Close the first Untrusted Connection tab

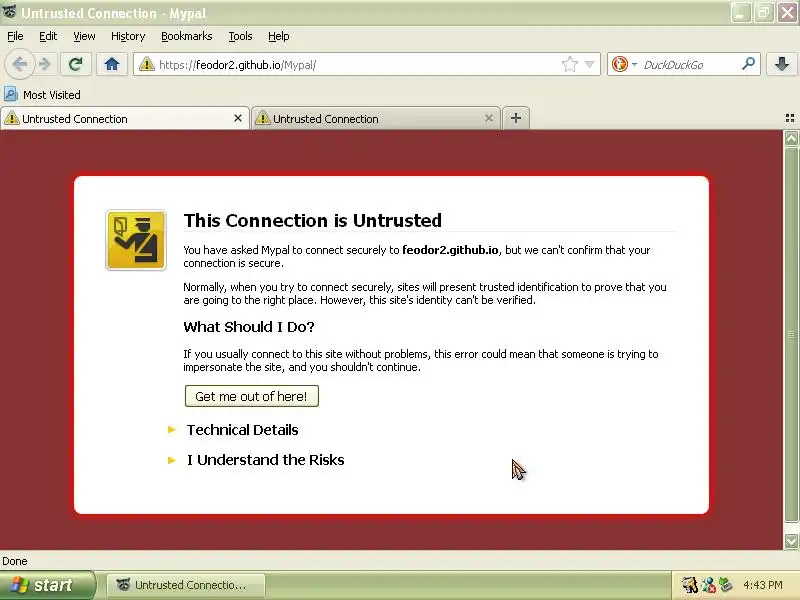[238, 118]
